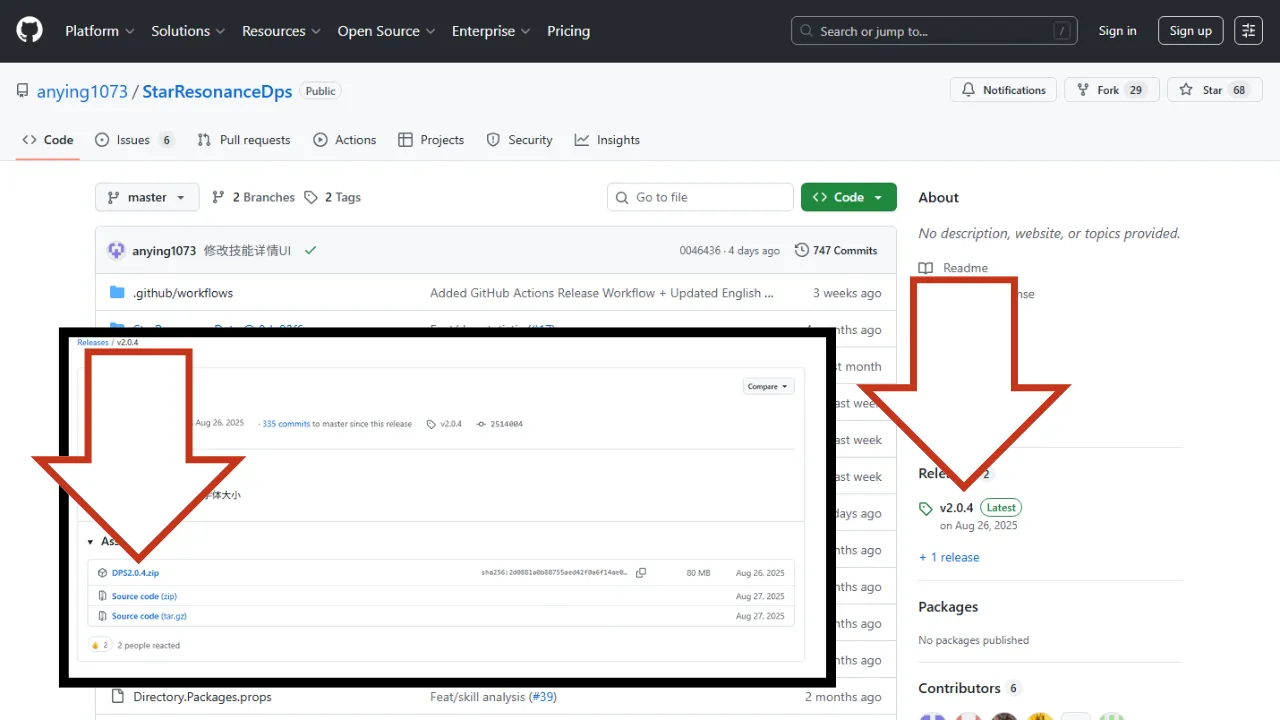Open the .github/workflows folder
Viewport: 1280px width, 720px height.
(183, 293)
